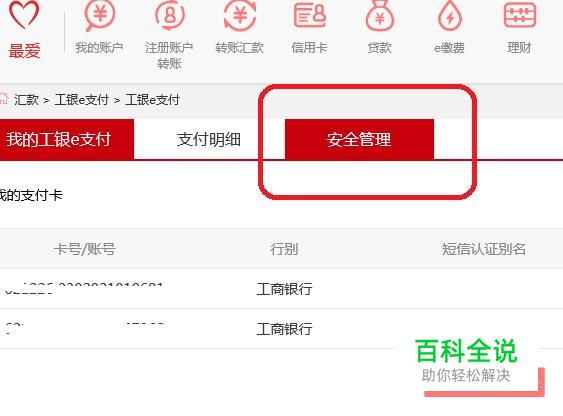563x416 pixels.
Task: Open 注册账户转账 icon
Action: point(169,15)
